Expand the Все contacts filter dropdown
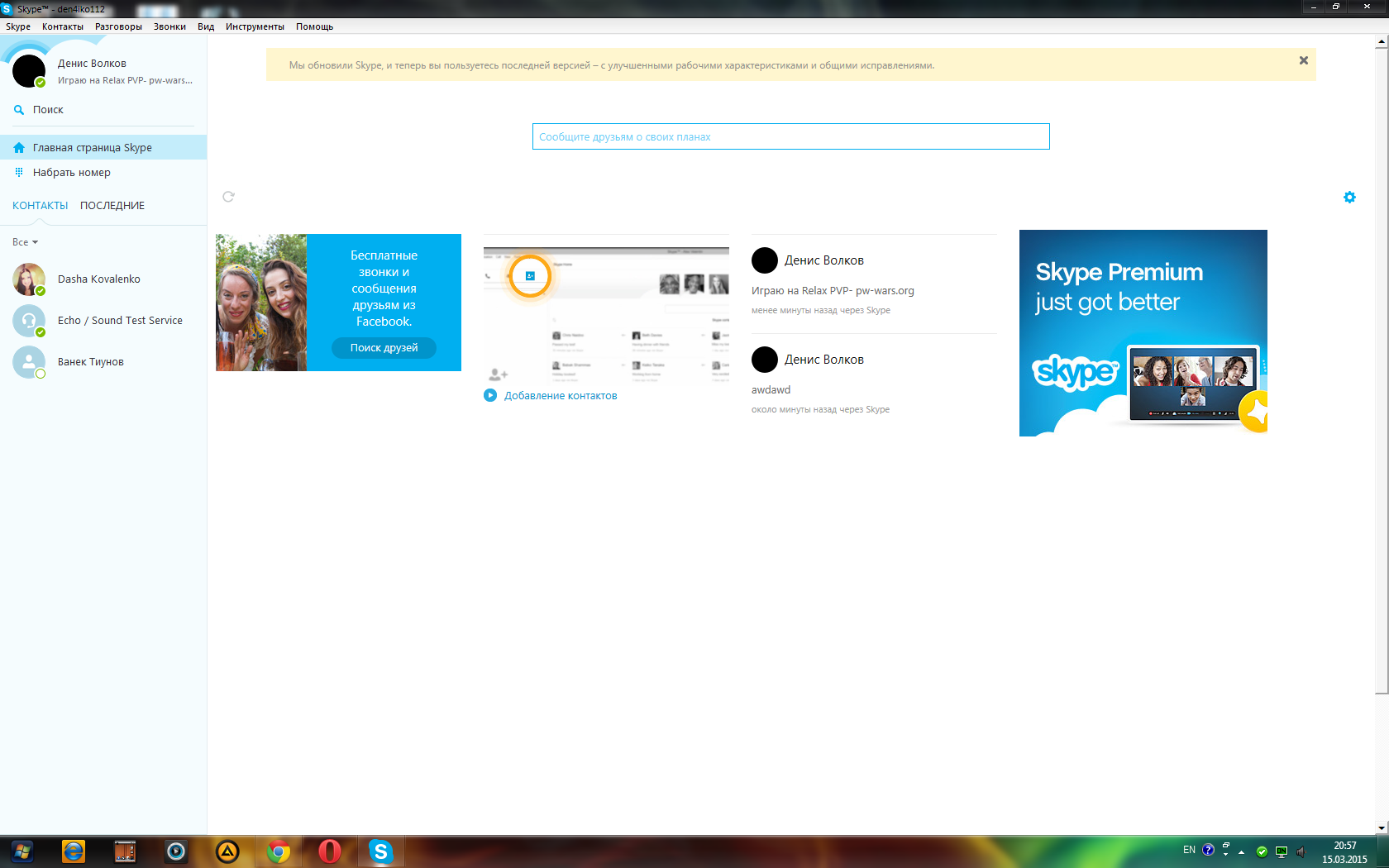This screenshot has width=1389, height=868. (25, 242)
